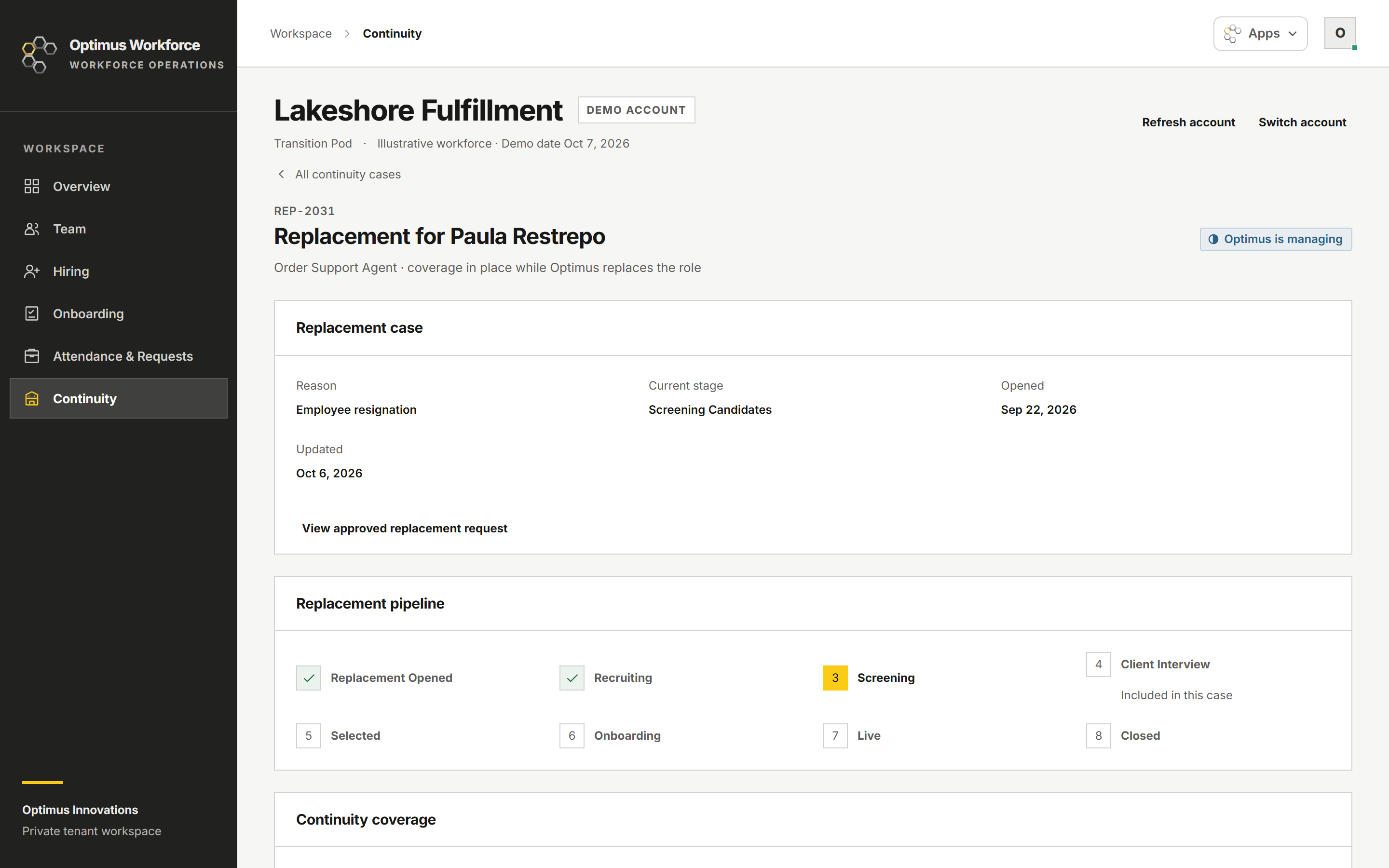This screenshot has width=1389, height=868.
Task: Click the step 7 Live number box
Action: click(x=835, y=735)
